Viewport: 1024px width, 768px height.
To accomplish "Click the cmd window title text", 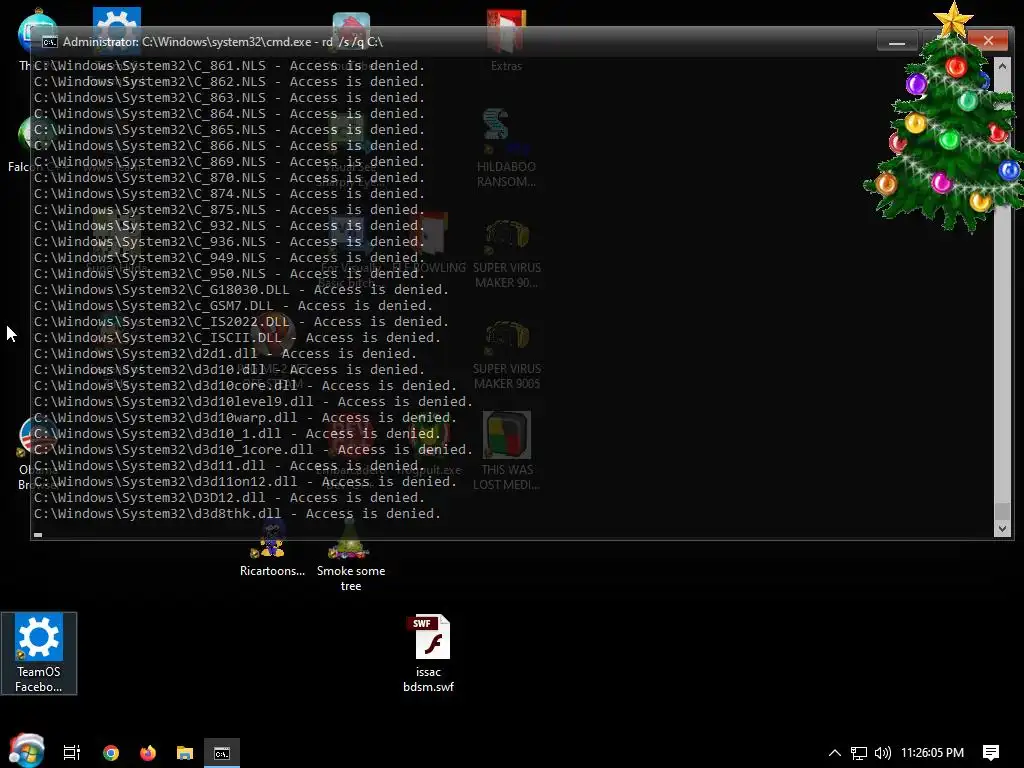I will 223,42.
